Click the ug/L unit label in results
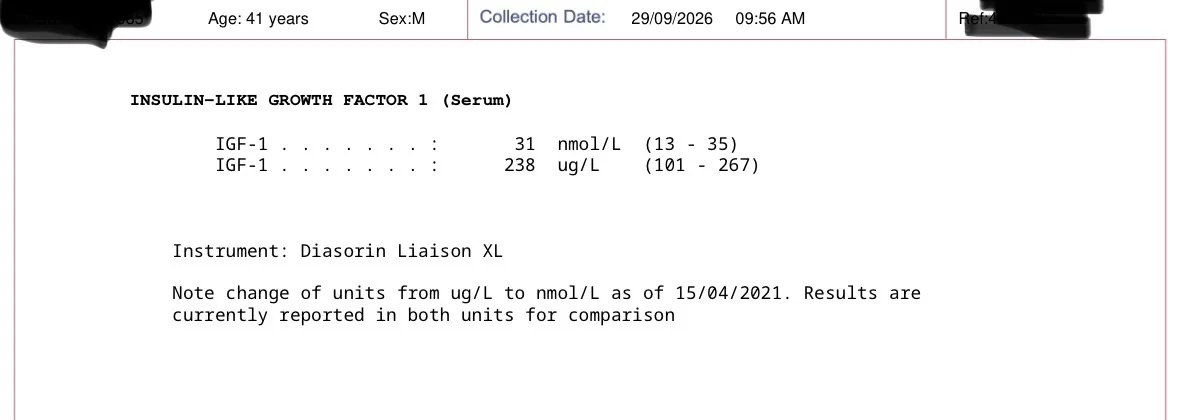The width and height of the screenshot is (1177, 420). coord(579,165)
